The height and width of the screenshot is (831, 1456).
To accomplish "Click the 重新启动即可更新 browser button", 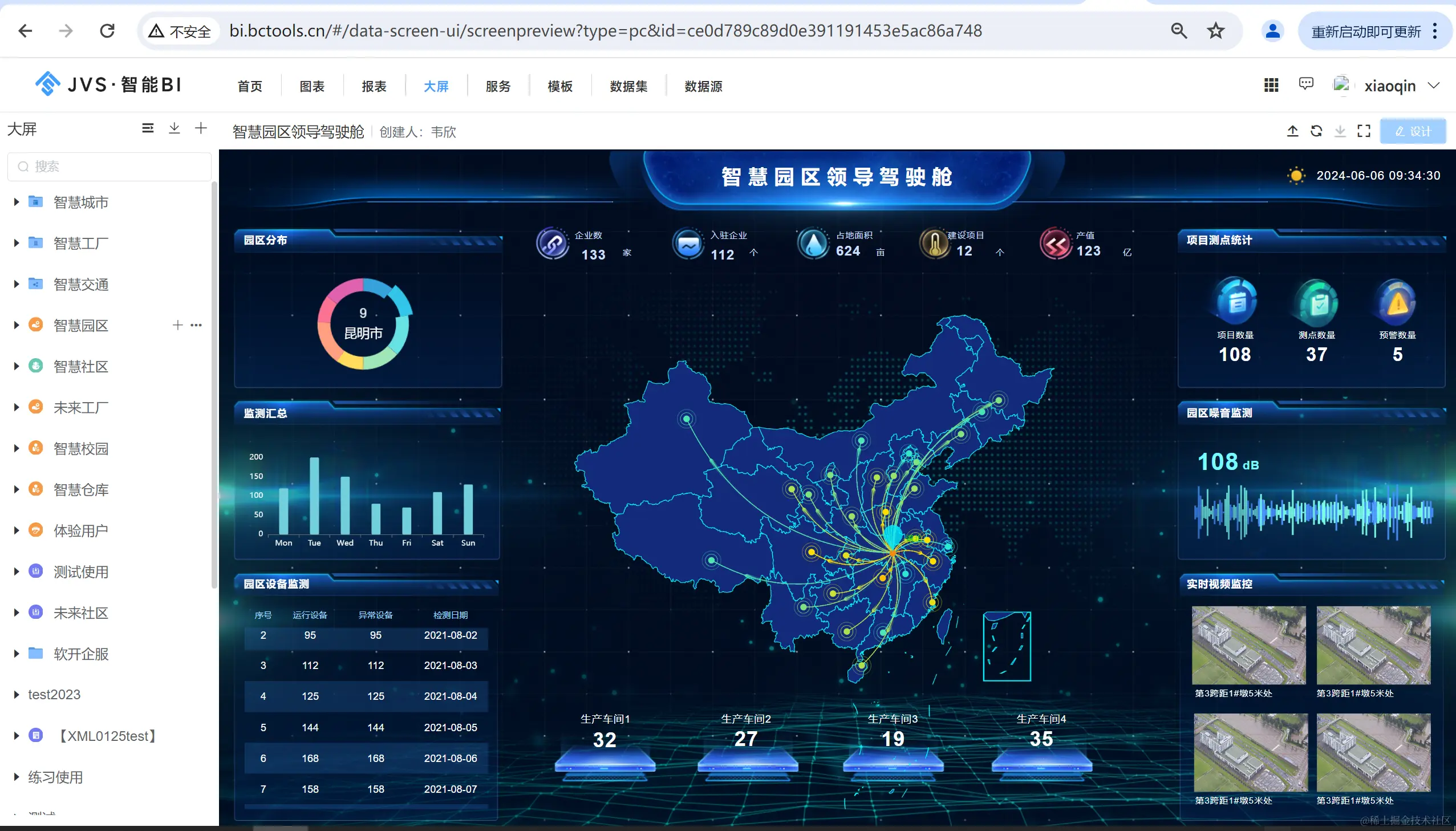I will click(1365, 31).
